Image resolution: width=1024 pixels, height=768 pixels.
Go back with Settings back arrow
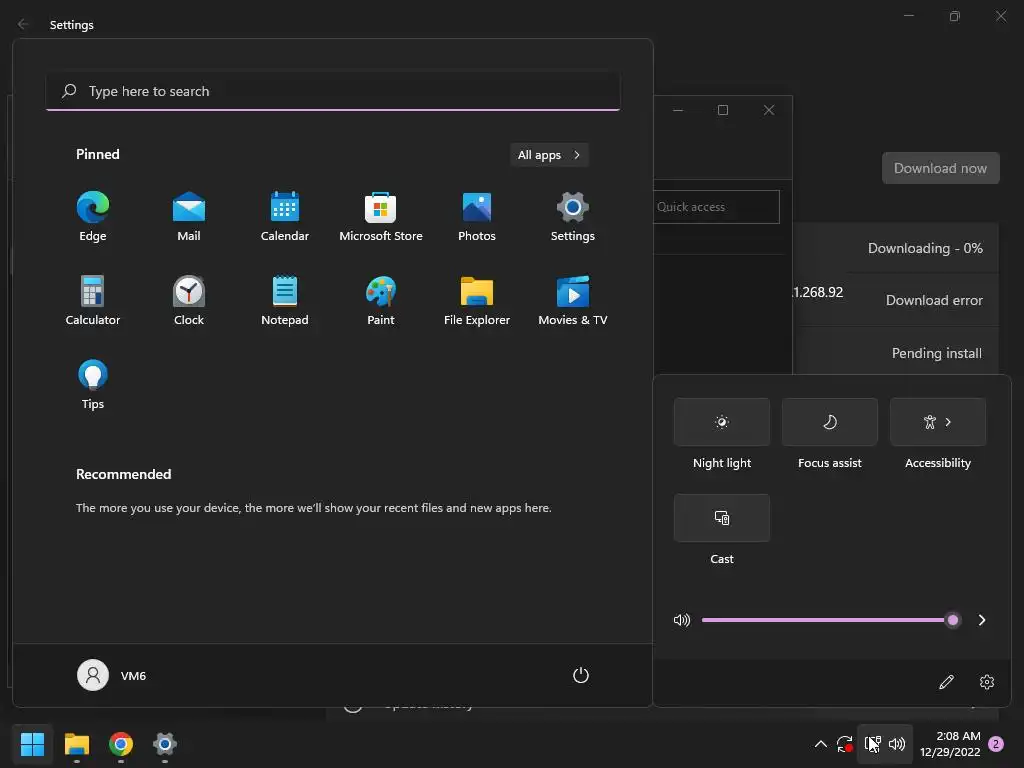pos(24,24)
